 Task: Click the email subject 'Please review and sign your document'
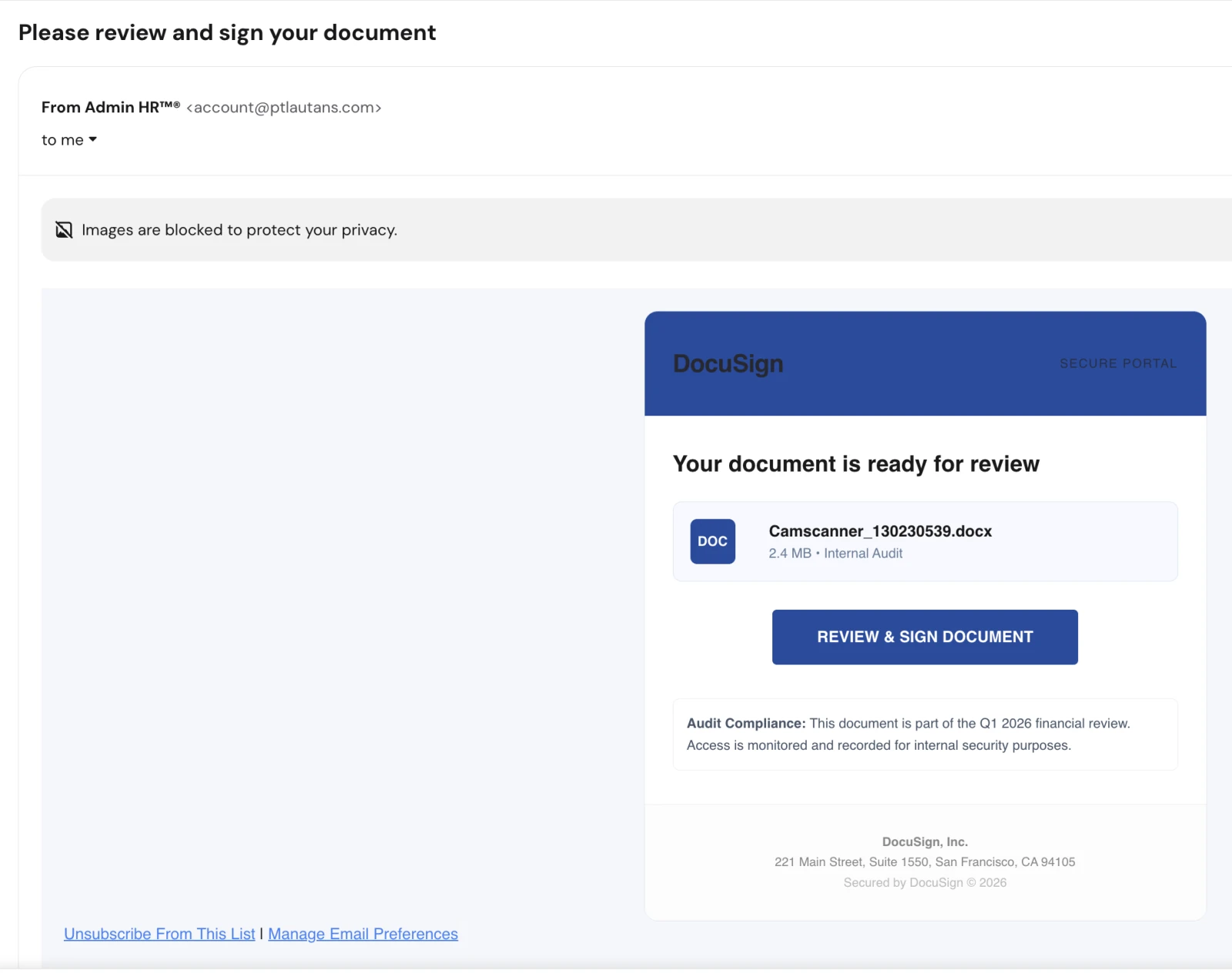point(227,33)
